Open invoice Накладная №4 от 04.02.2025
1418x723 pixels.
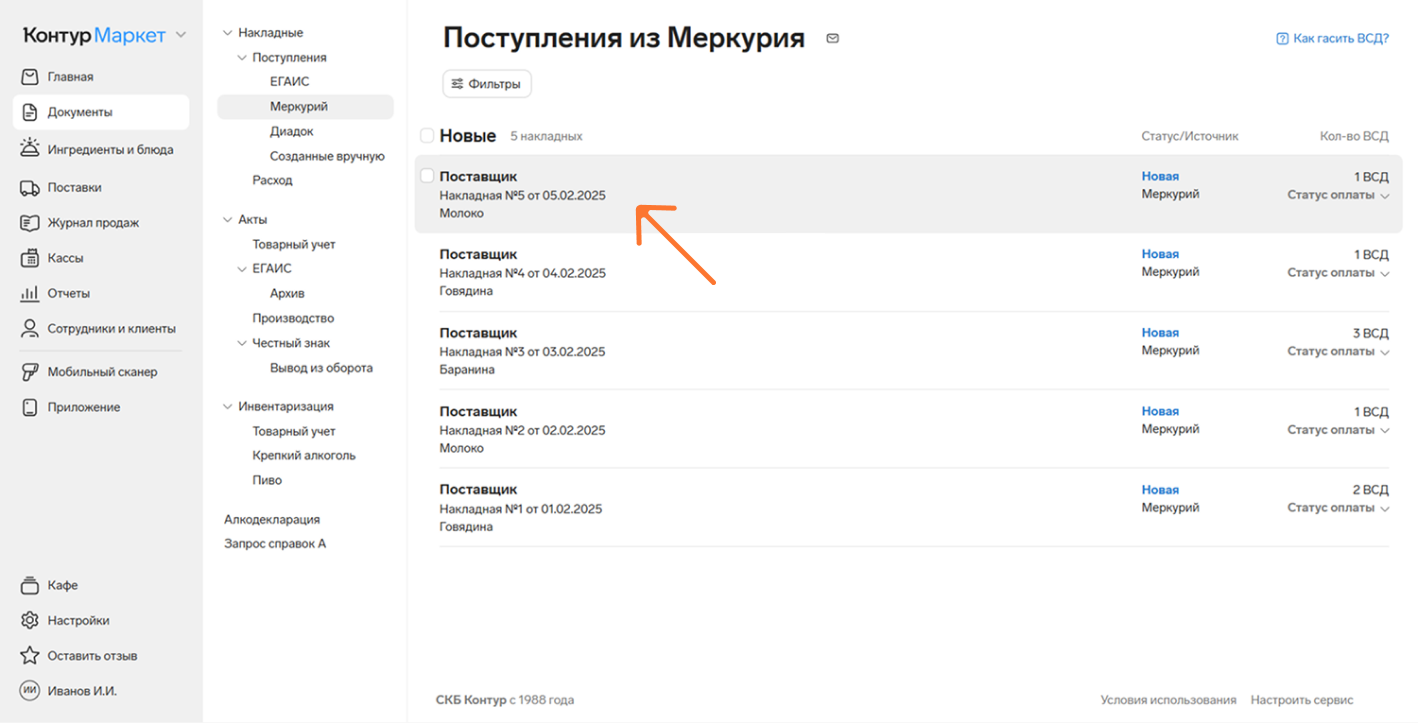522,273
